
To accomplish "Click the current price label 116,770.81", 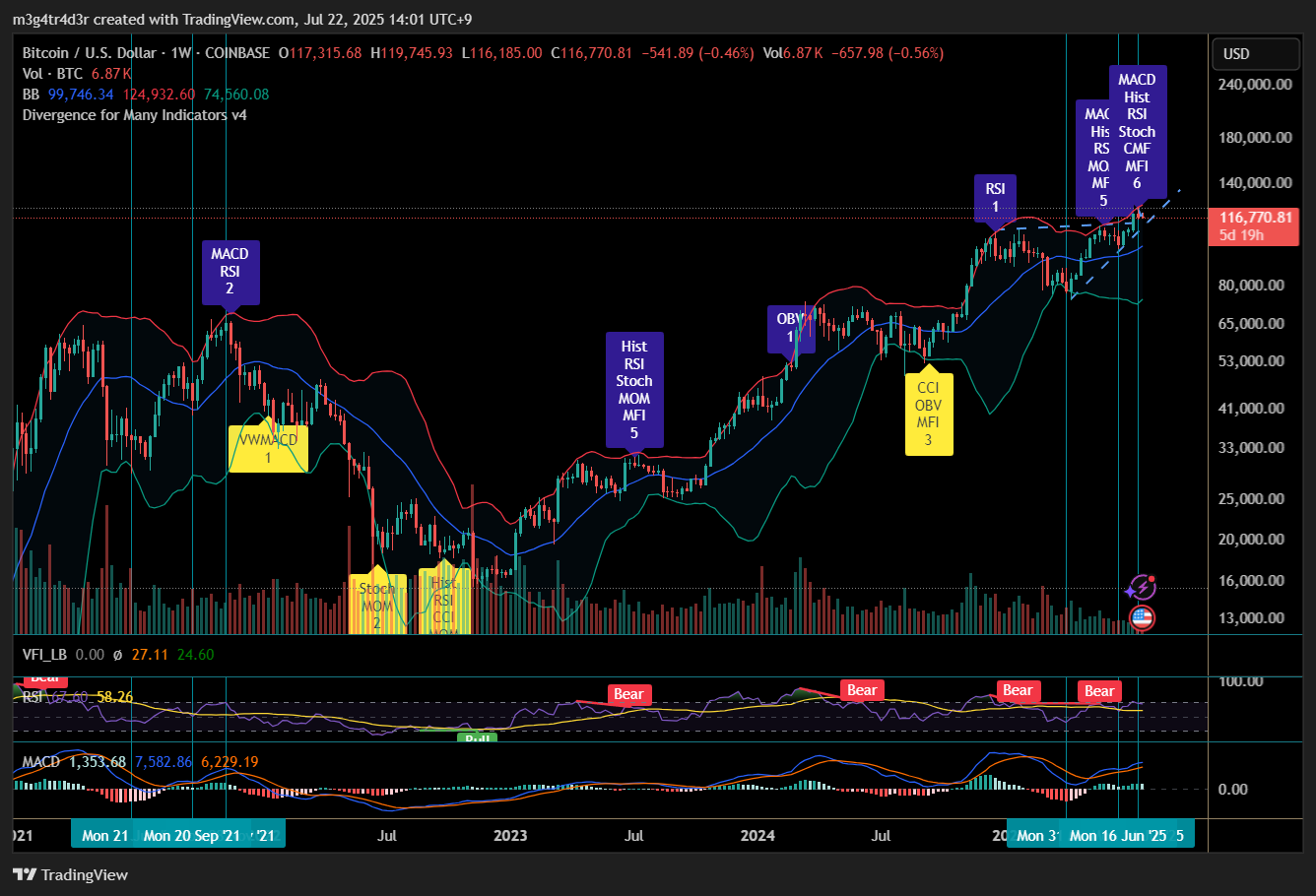I will pyautogui.click(x=1253, y=225).
